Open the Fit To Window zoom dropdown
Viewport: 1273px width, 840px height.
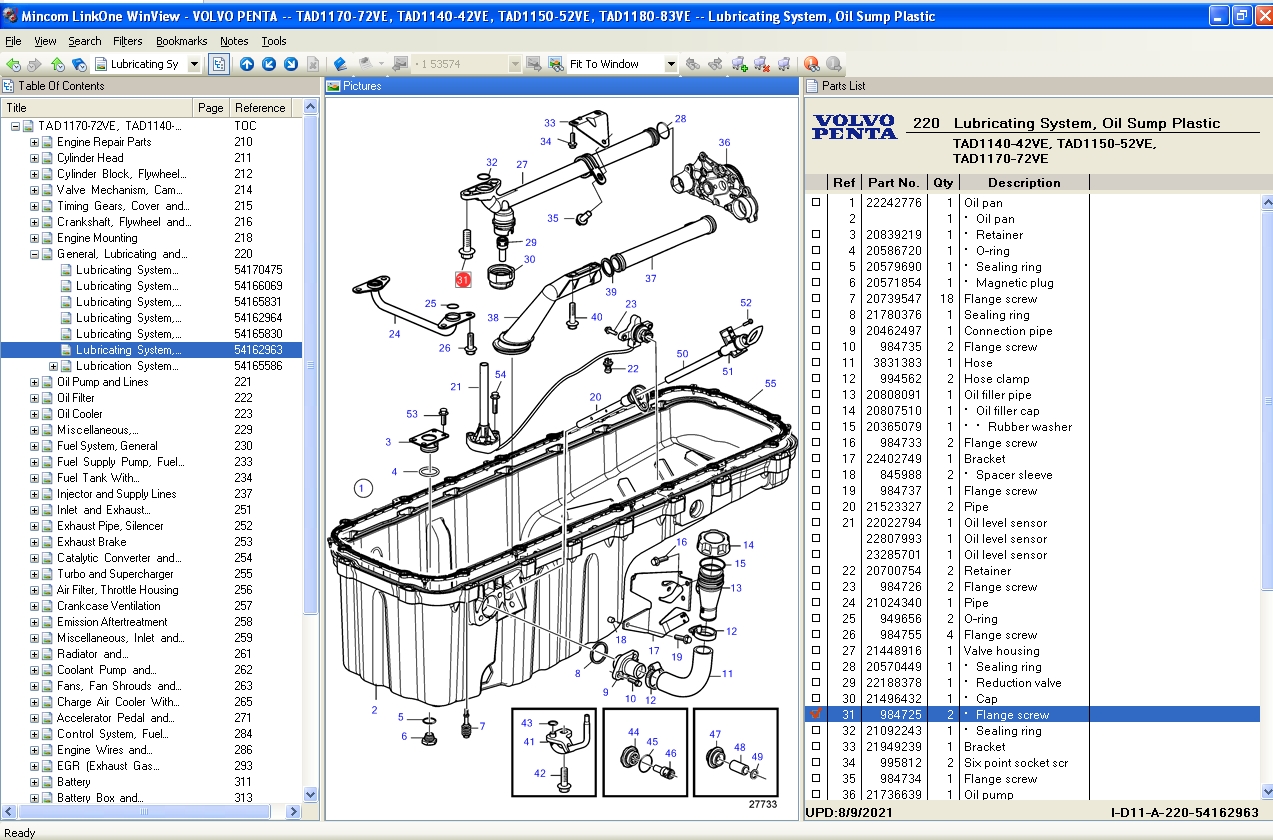[671, 64]
